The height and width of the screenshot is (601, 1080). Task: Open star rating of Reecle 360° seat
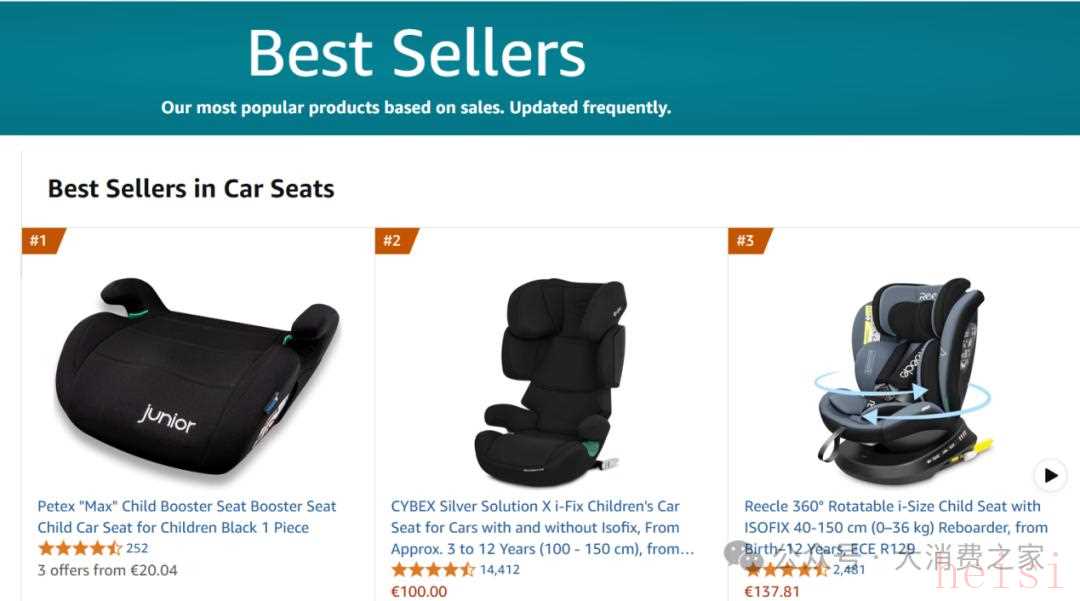click(x=786, y=570)
